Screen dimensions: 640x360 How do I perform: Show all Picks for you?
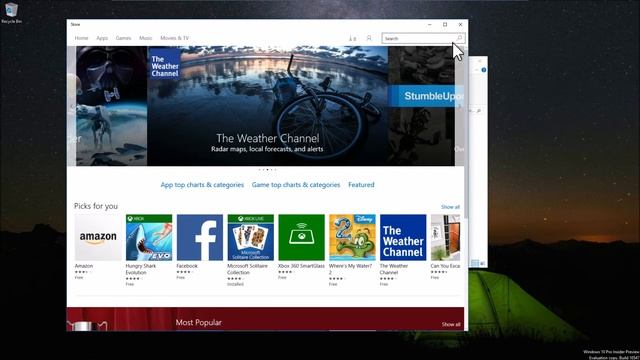pyautogui.click(x=450, y=207)
